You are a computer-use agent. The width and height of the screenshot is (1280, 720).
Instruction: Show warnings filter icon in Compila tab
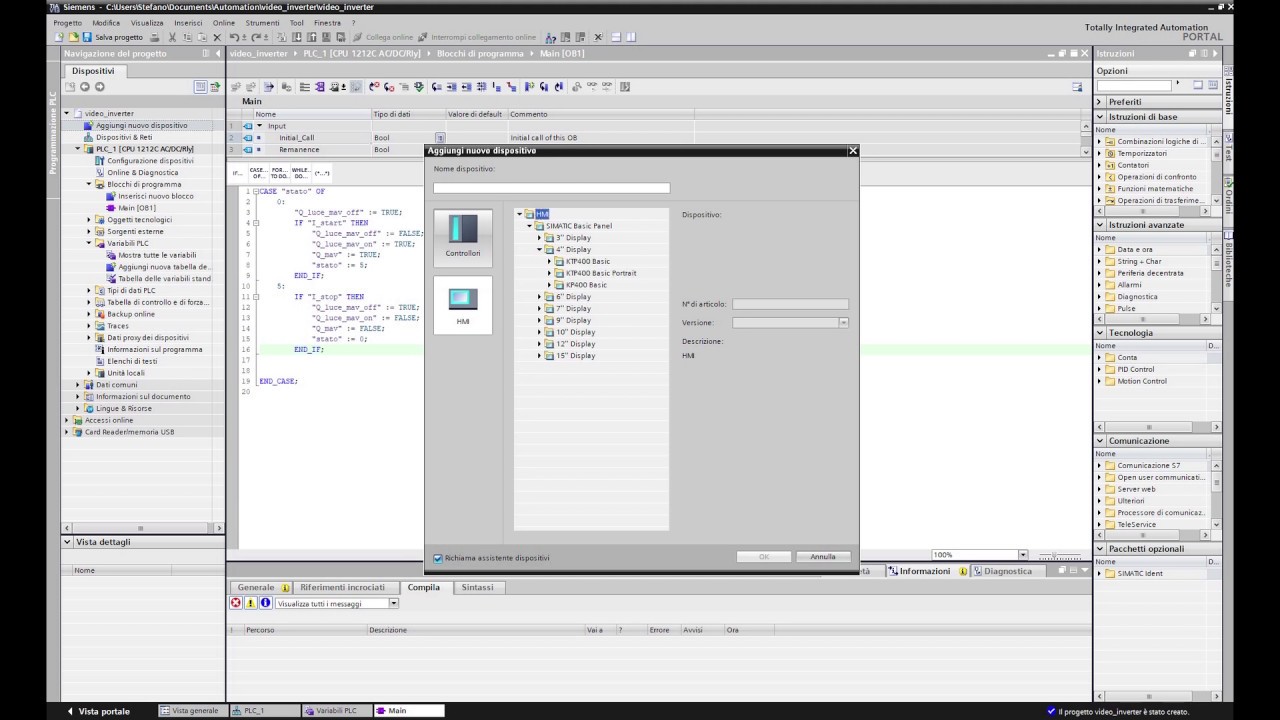(x=251, y=603)
